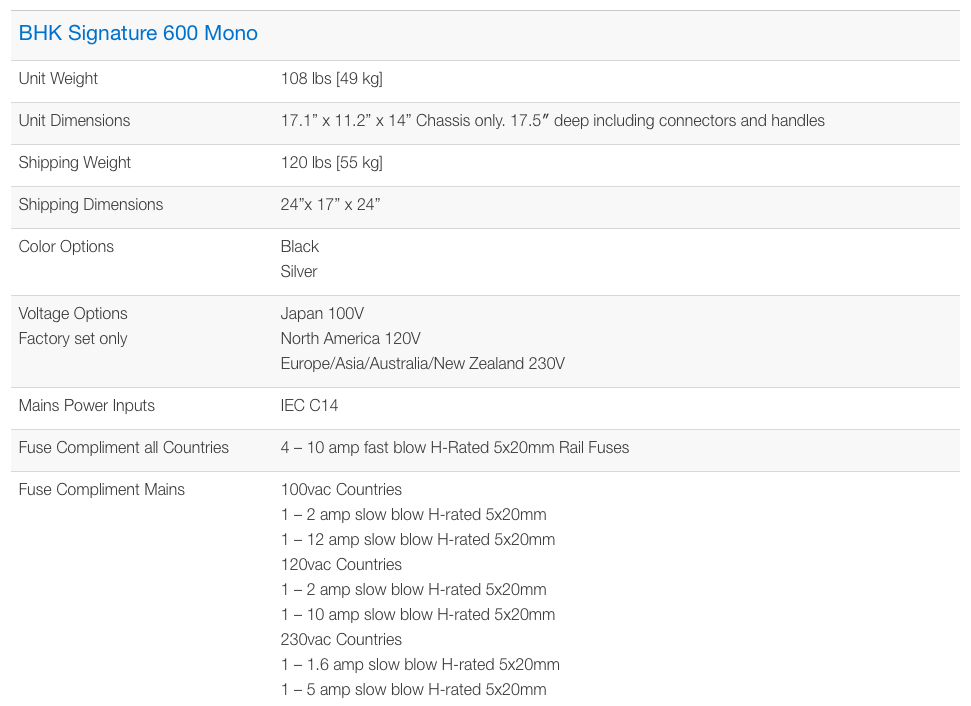971x706 pixels.
Task: Click the Fuse Compliment all Countries label
Action: pyautogui.click(x=123, y=448)
